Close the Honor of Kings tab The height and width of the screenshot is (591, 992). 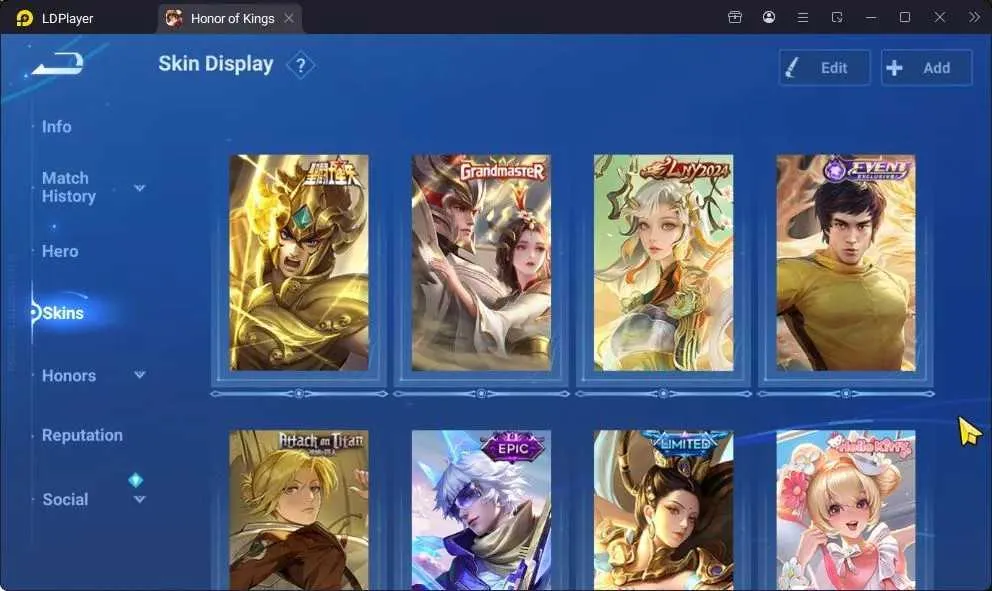click(289, 18)
